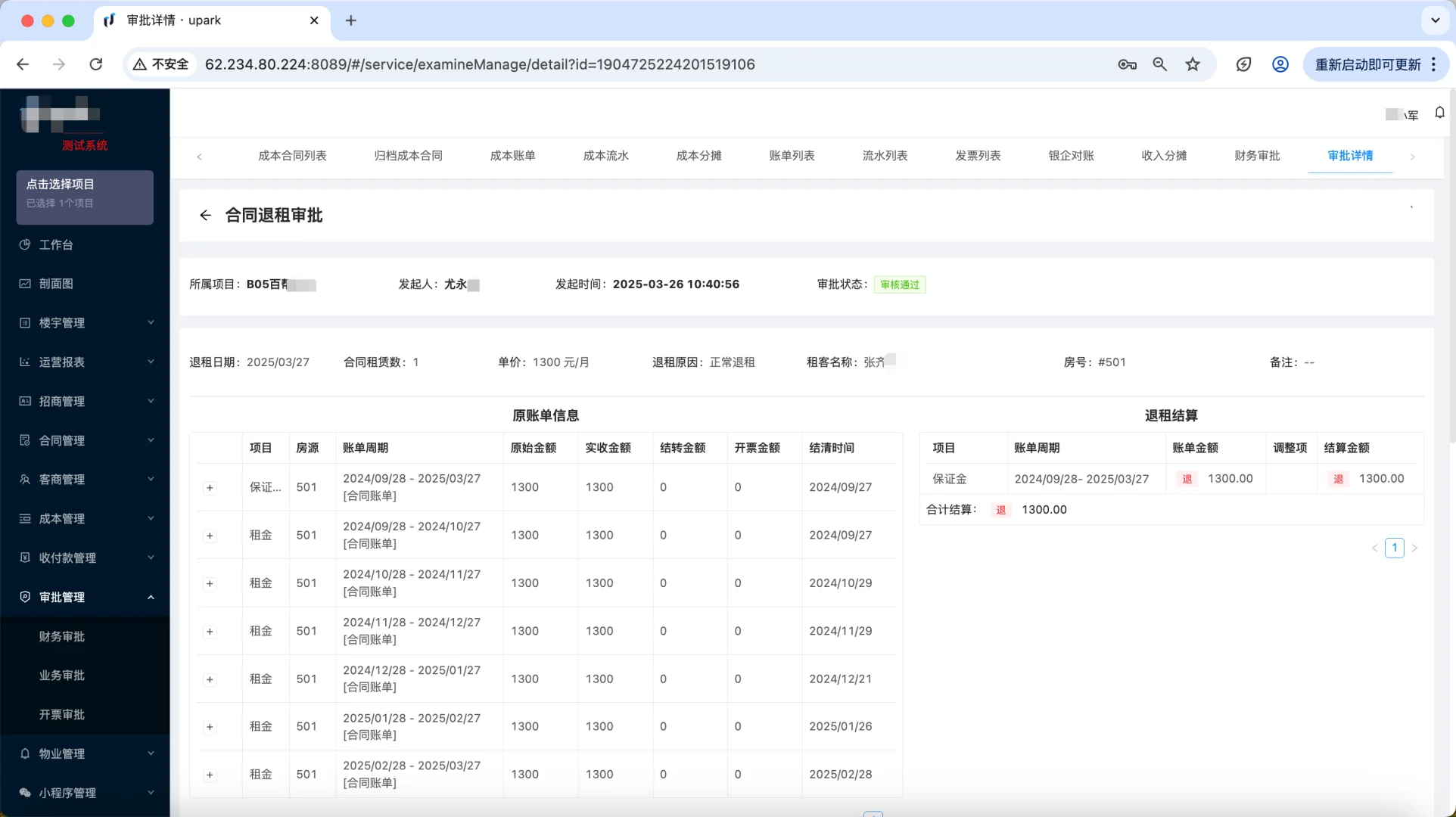Select the 剖面图 sidebar icon
This screenshot has height=817, width=1456.
(25, 284)
